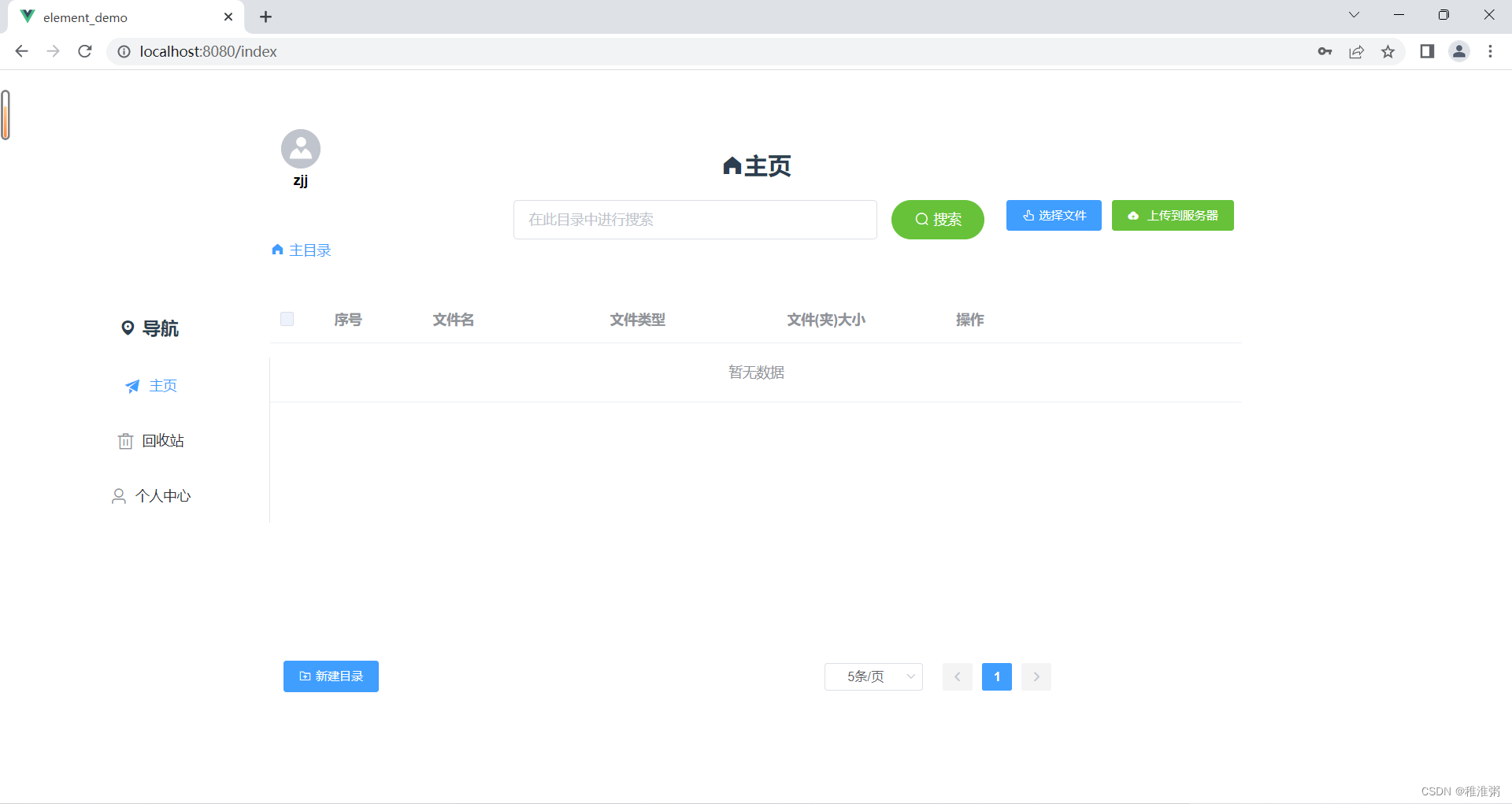This screenshot has width=1512, height=804.
Task: Open Chrome's three-dot menu
Action: coord(1490,51)
